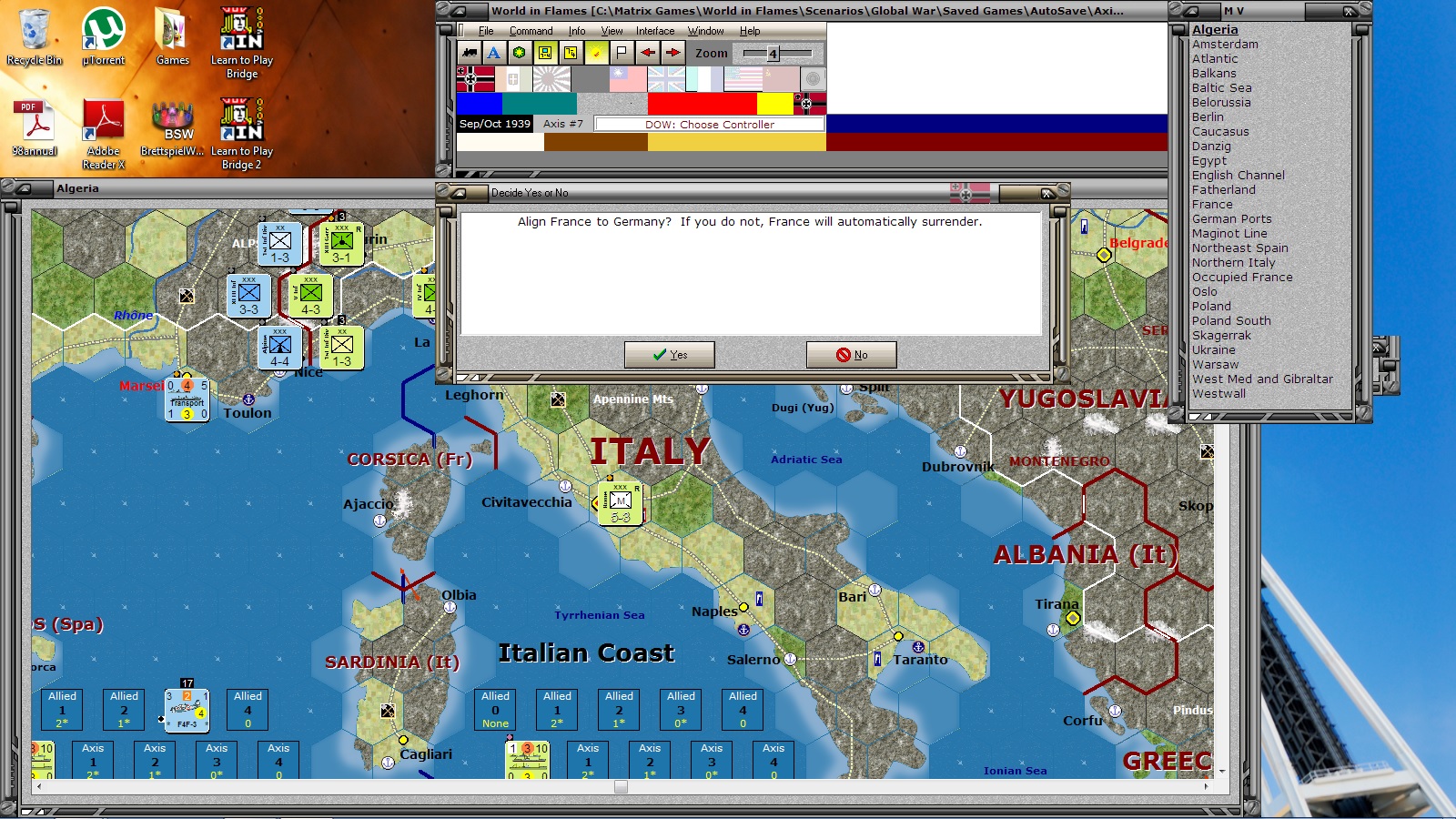Select the United States flag

pyautogui.click(x=743, y=79)
